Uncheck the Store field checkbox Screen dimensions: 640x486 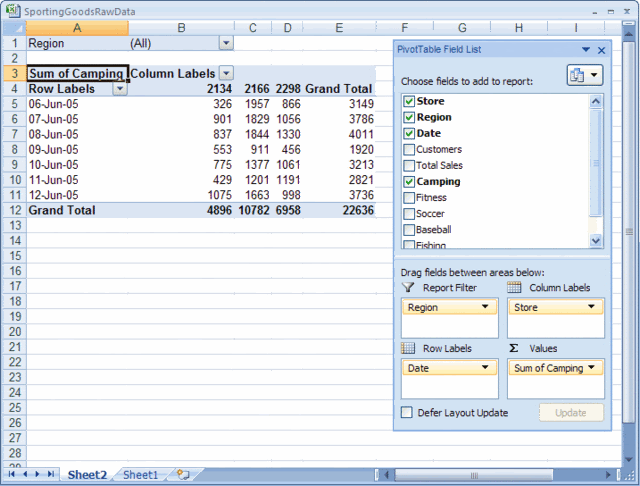409,101
